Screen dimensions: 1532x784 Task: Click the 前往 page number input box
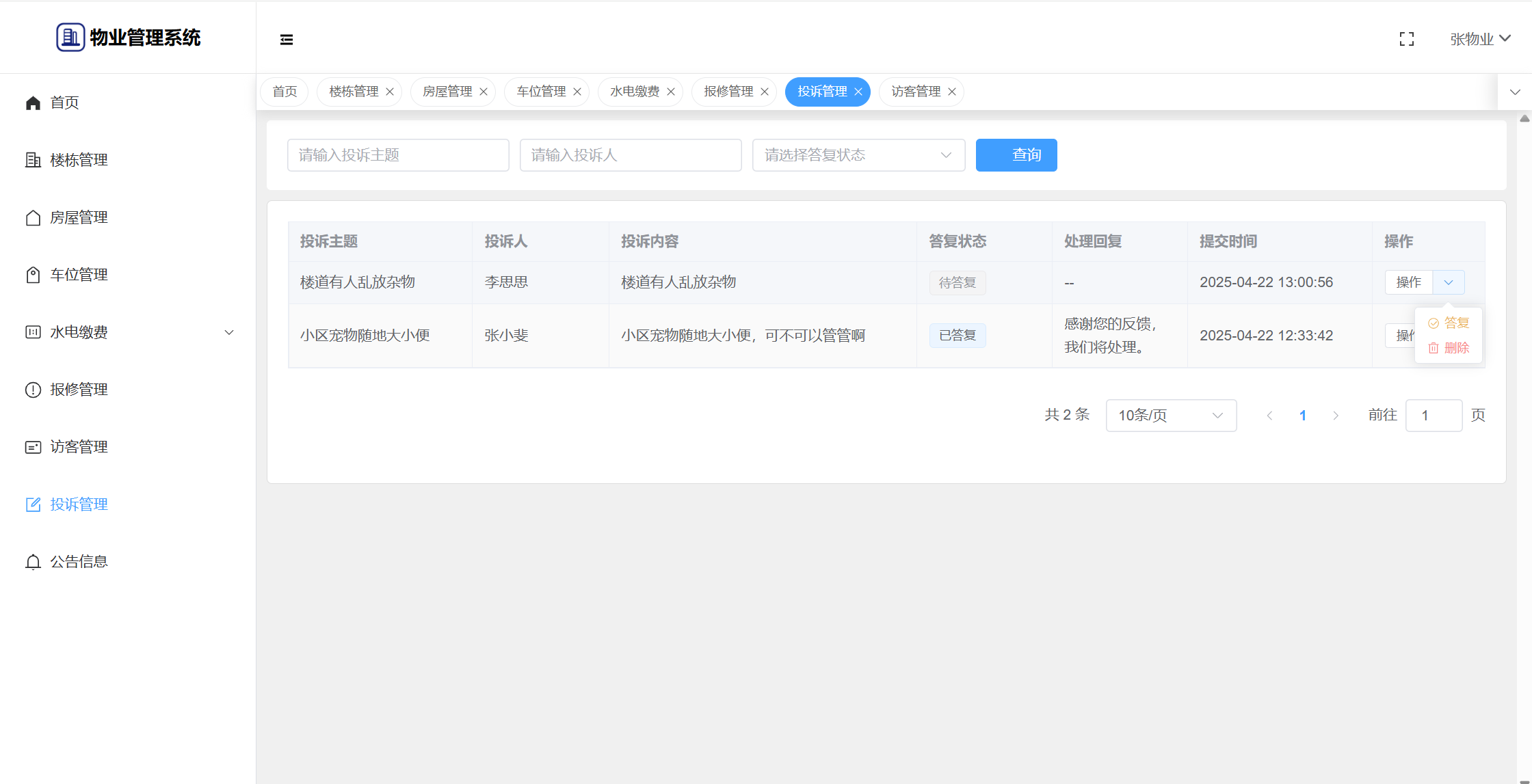[1433, 416]
